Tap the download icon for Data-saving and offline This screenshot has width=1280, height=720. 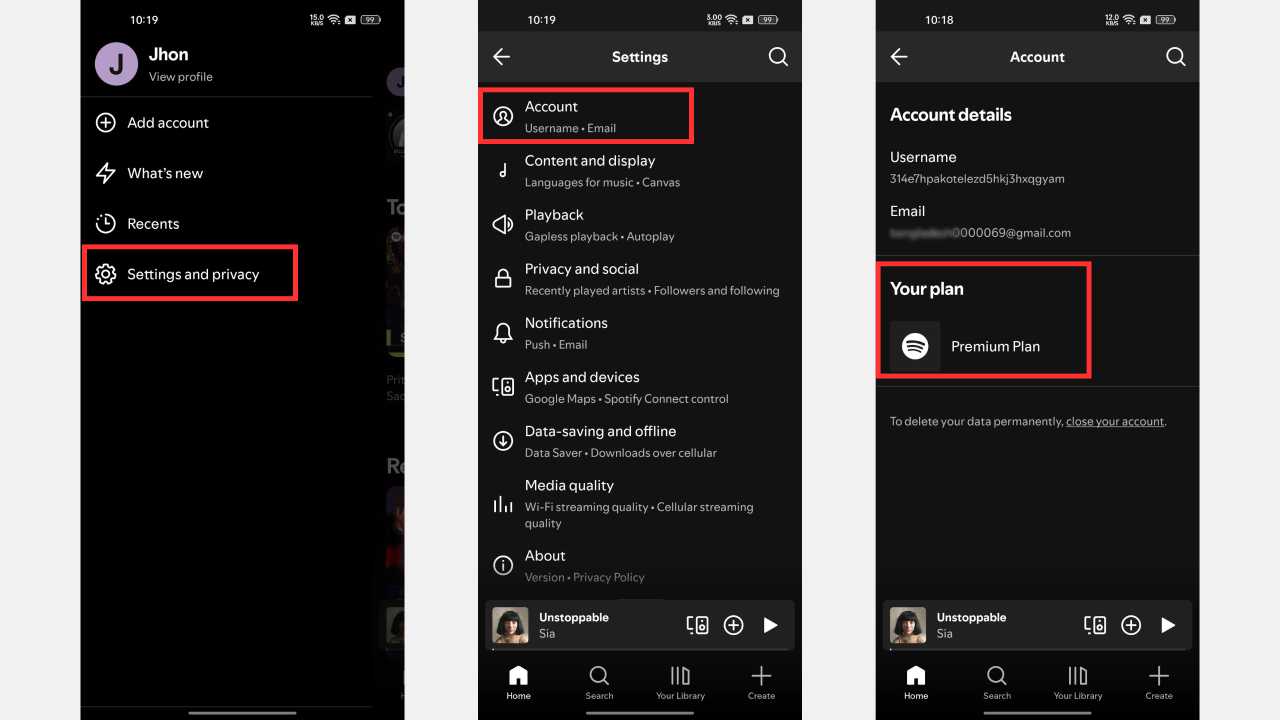[x=503, y=441]
